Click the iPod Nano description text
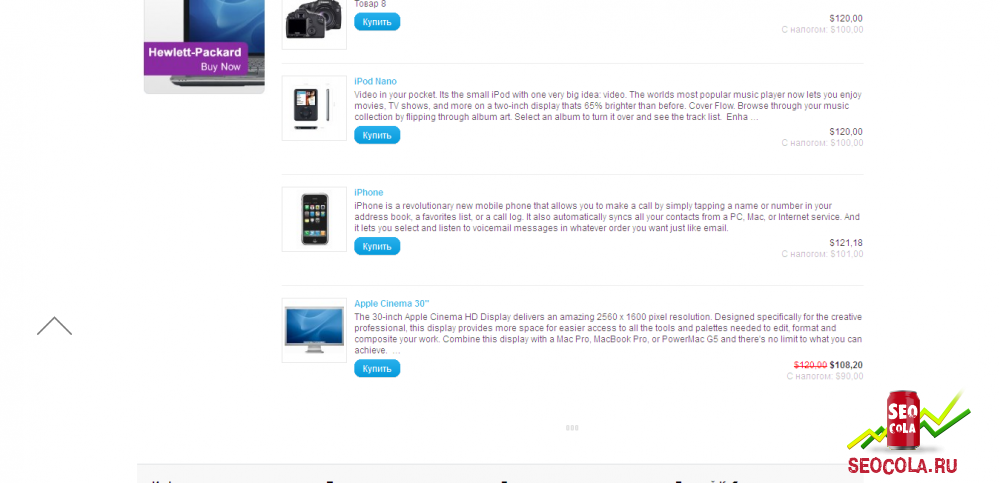Image resolution: width=1000 pixels, height=483 pixels. [x=608, y=106]
